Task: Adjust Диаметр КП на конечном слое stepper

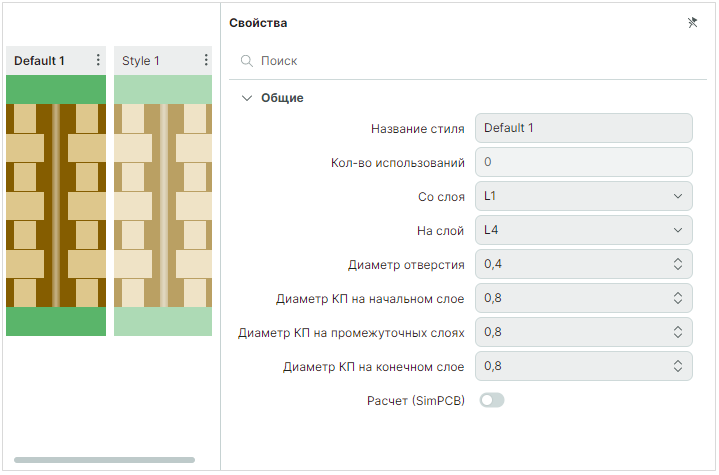Action: 677,366
